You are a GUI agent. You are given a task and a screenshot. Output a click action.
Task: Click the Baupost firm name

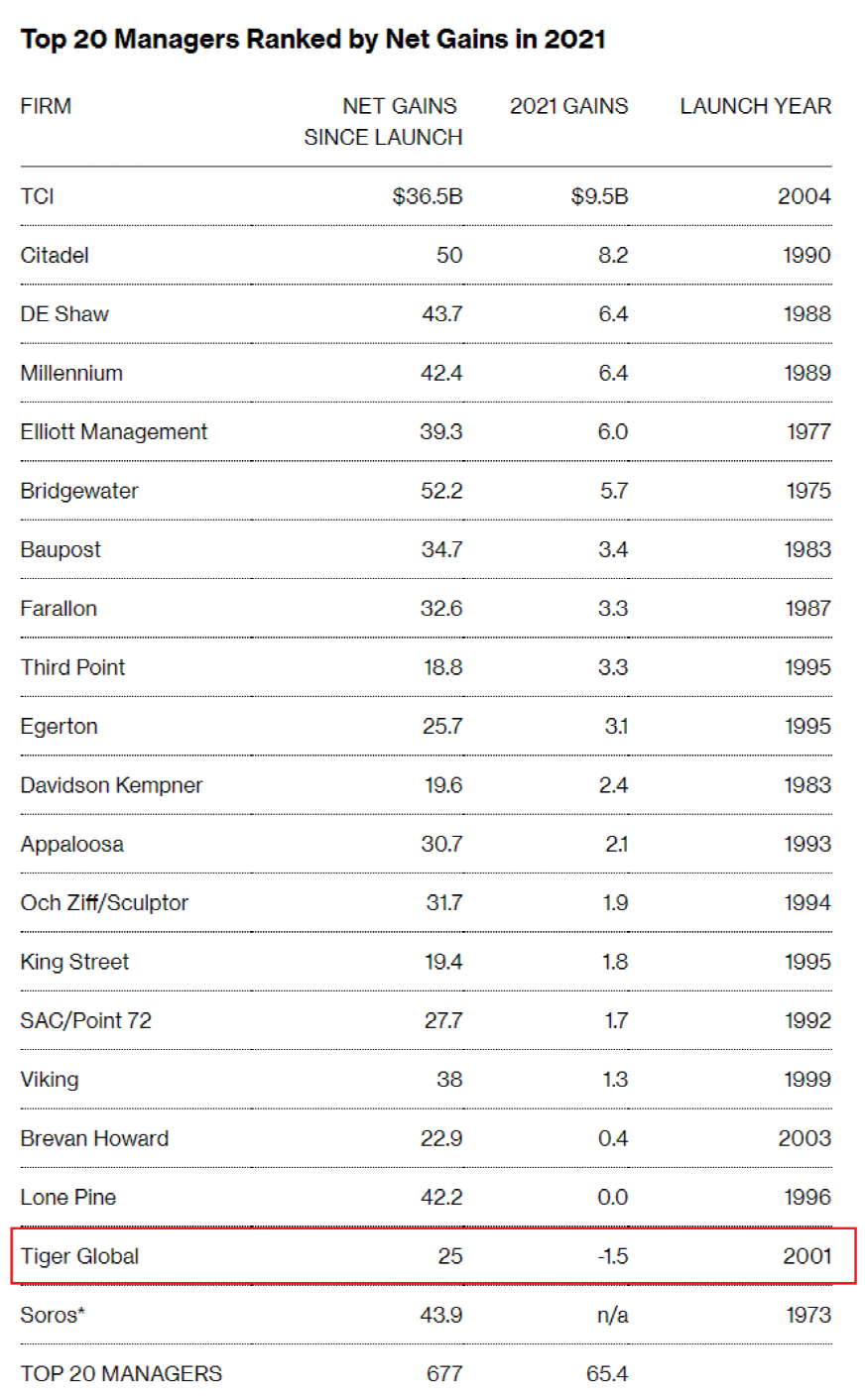[61, 550]
